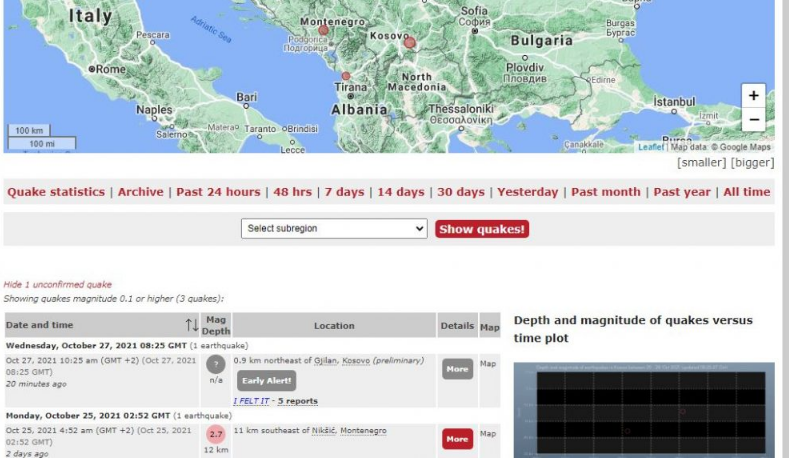Image resolution: width=789 pixels, height=458 pixels.
Task: Select the quake marker near Tirana, Albania
Action: click(346, 76)
